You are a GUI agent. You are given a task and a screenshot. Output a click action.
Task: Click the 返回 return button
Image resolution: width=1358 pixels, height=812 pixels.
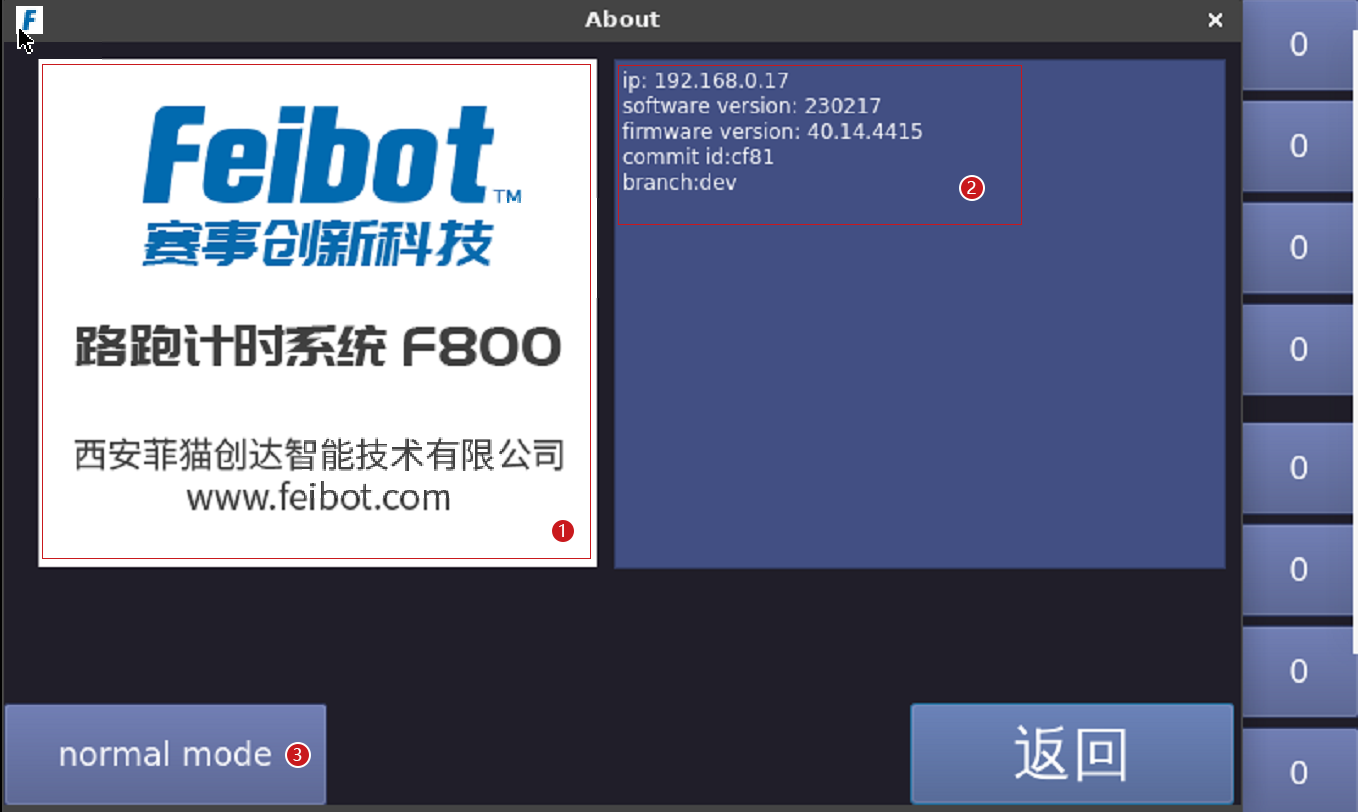[1072, 754]
